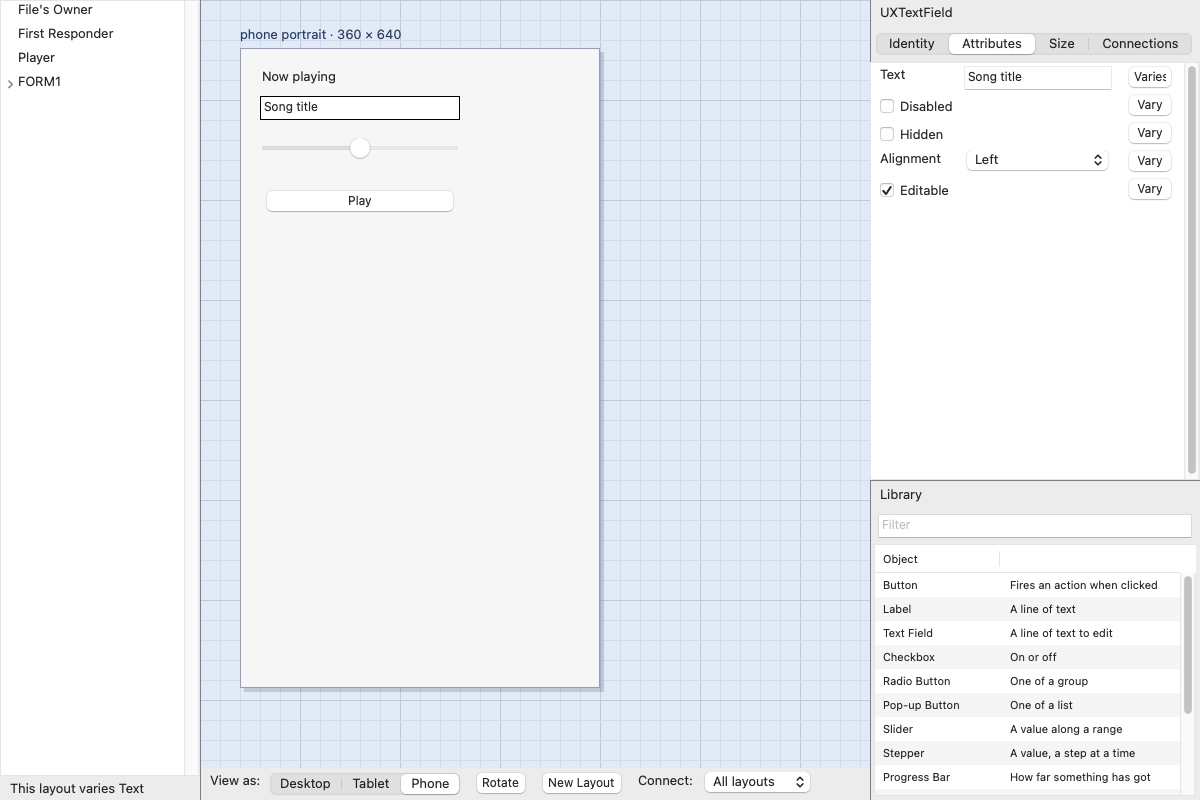This screenshot has width=1200, height=800.
Task: Create a New Layout
Action: (x=581, y=783)
